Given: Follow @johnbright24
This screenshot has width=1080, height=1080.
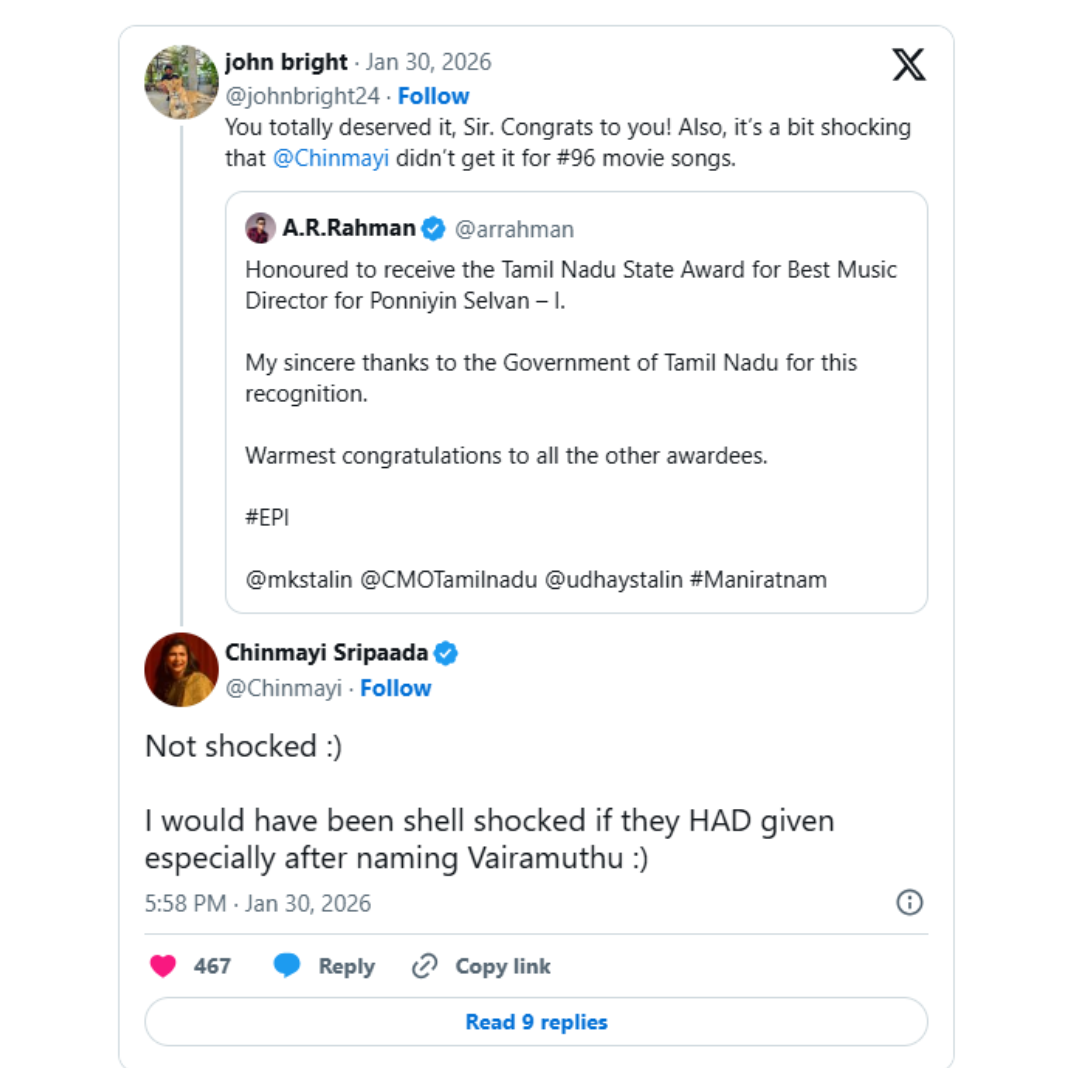Looking at the screenshot, I should (x=433, y=96).
